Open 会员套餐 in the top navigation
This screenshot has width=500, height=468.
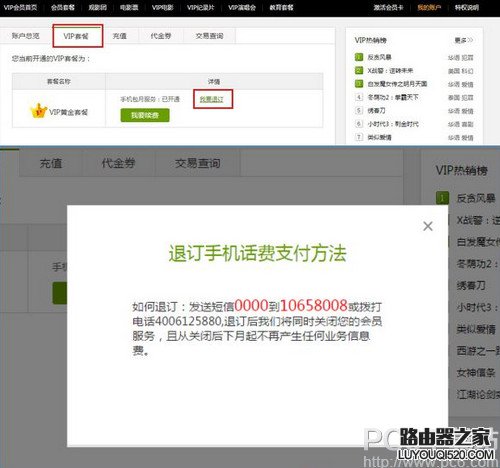click(63, 7)
